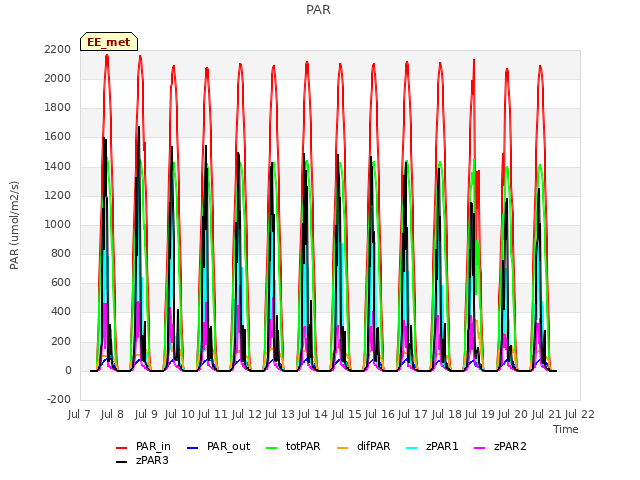
Task: Click the 800 y-axis tick value
Action: [x=61, y=254]
